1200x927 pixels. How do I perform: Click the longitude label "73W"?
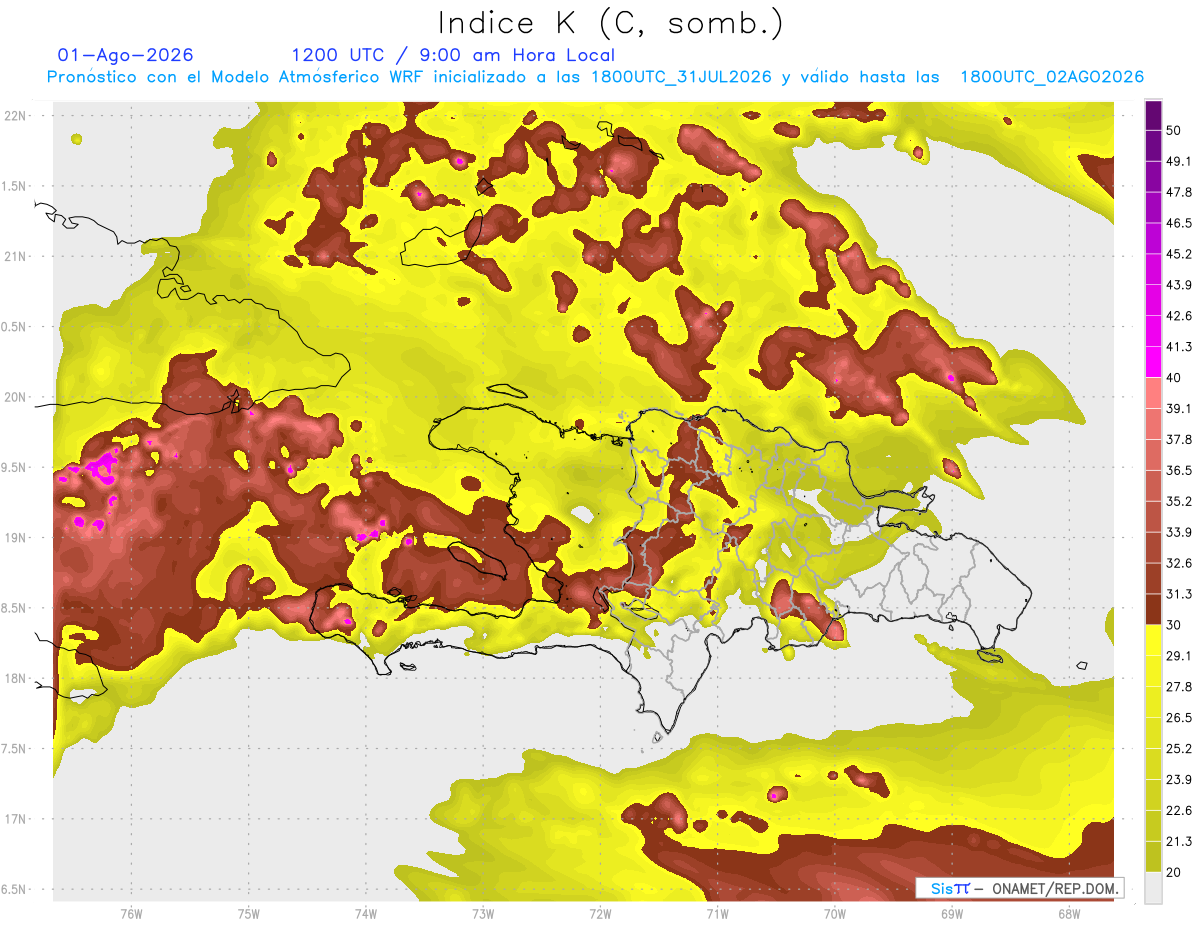pos(483,914)
